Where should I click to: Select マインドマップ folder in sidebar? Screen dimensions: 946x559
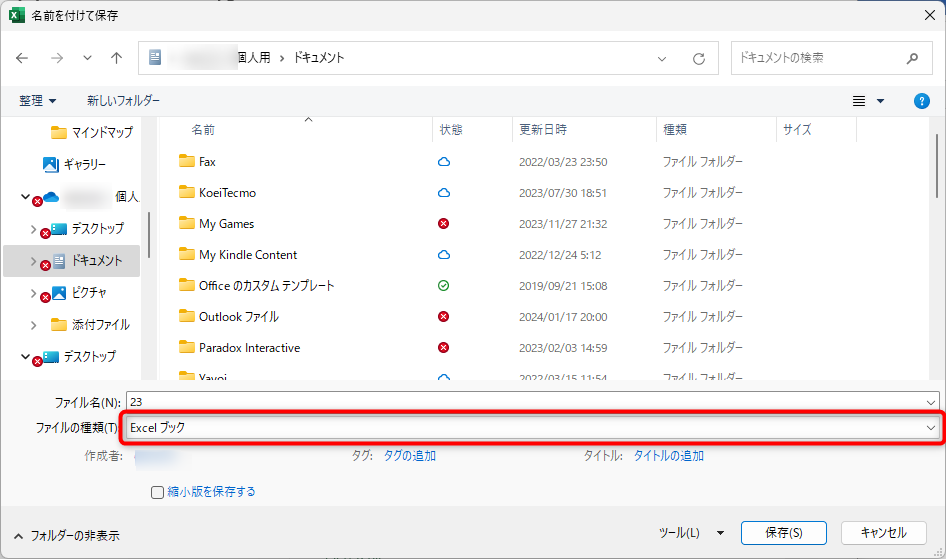(92, 132)
